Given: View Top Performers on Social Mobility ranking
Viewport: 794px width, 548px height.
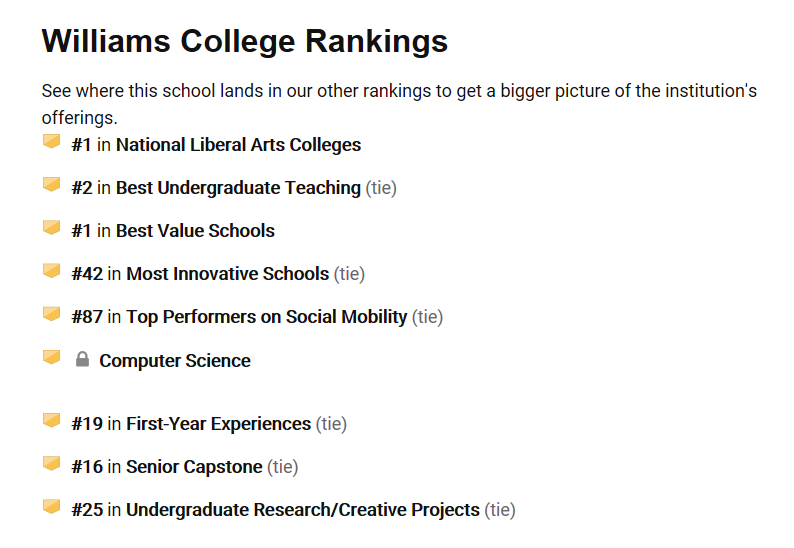Looking at the screenshot, I should [x=266, y=317].
